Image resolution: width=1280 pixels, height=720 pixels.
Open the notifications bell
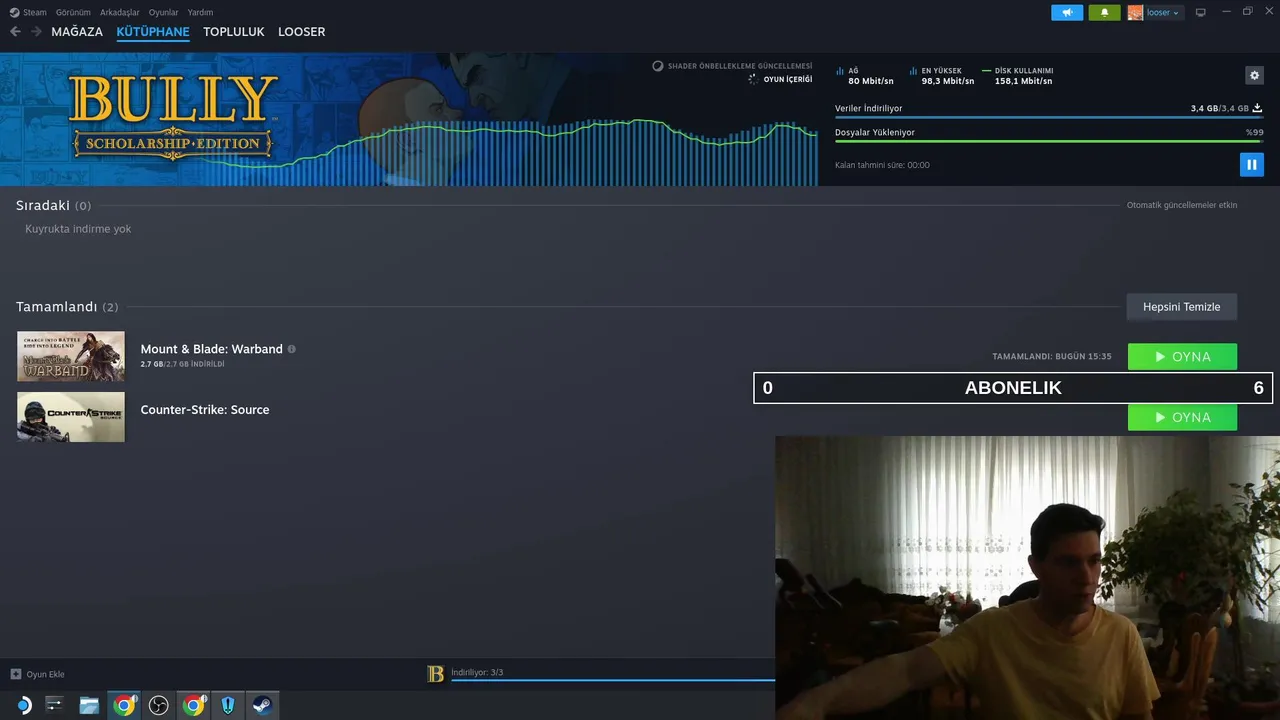[1104, 12]
